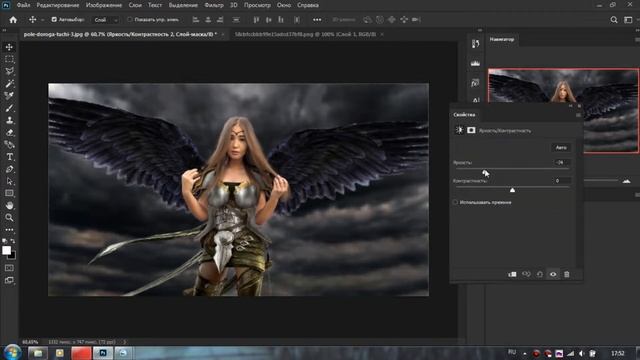
Task: Select the Lasso tool
Action: pyautogui.click(x=9, y=71)
